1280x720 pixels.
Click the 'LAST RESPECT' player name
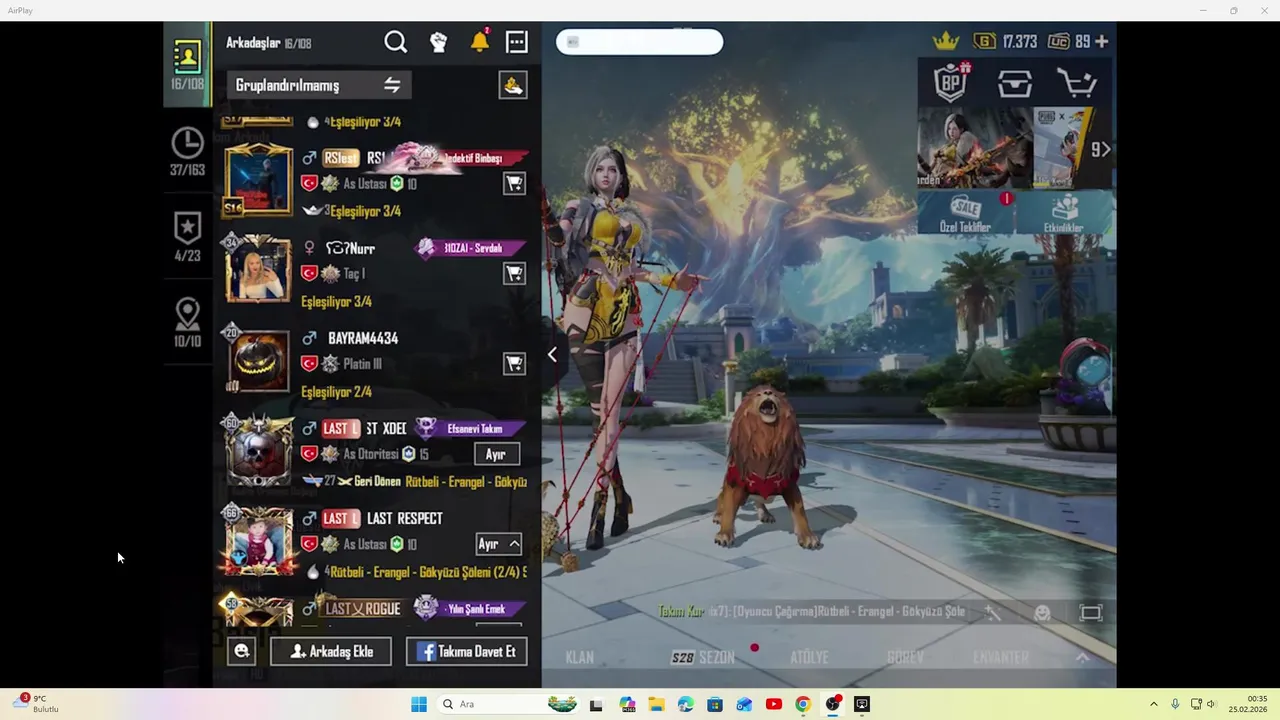pyautogui.click(x=405, y=519)
